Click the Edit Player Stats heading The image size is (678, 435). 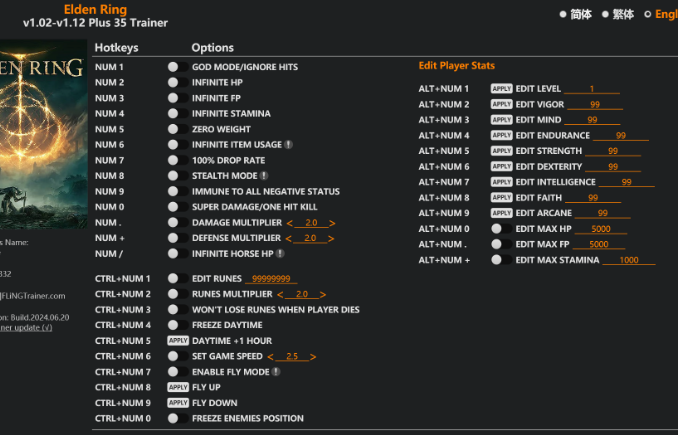(x=457, y=66)
